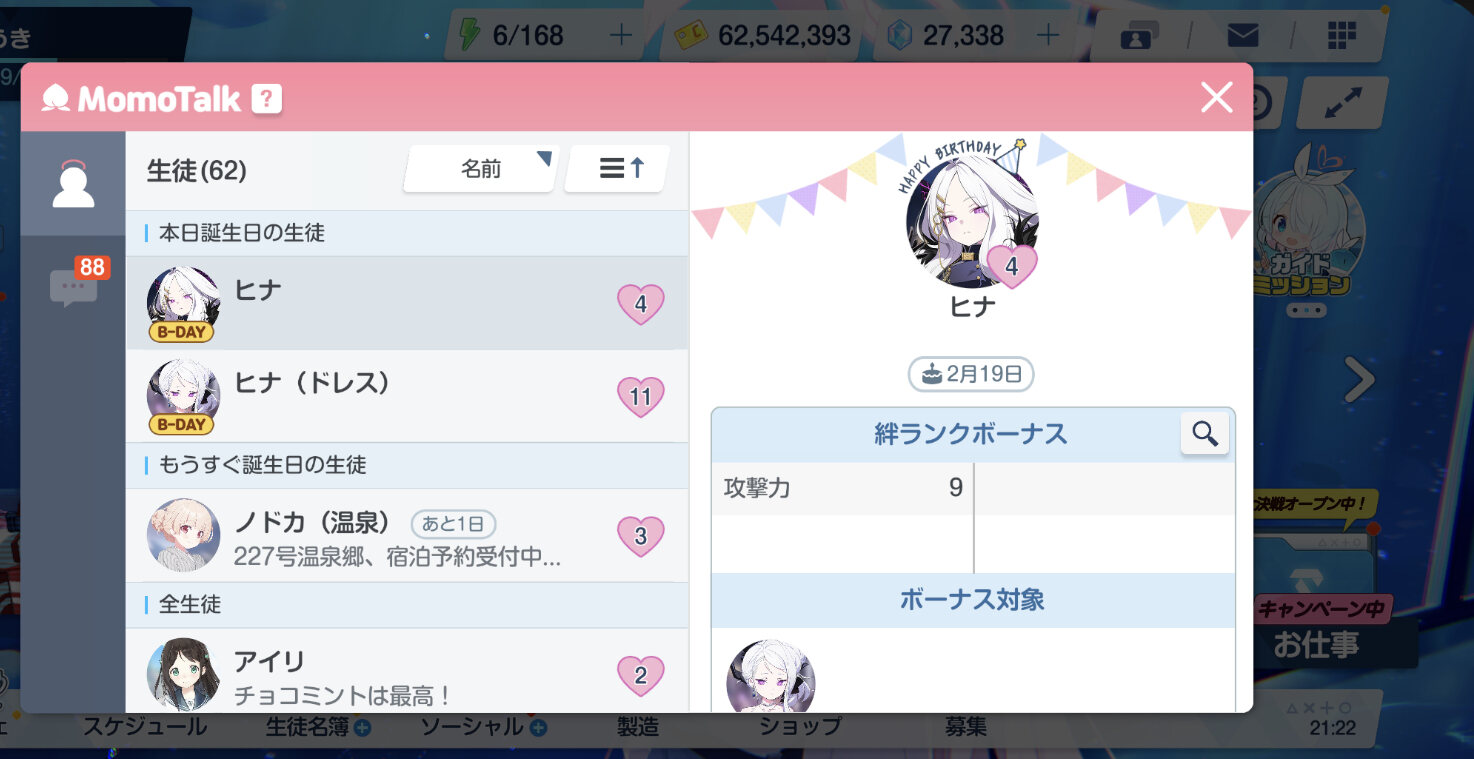Toggle the sort order arrow button

coord(616,169)
